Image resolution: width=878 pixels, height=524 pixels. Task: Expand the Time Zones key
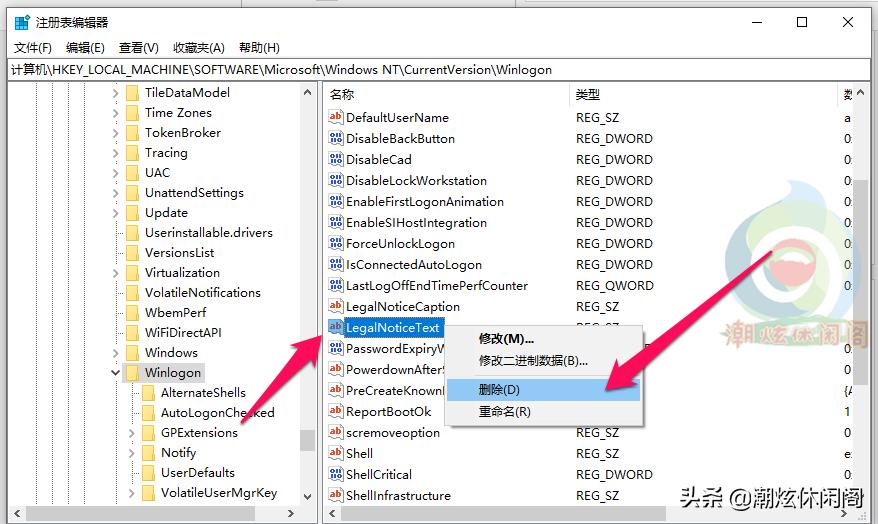[116, 113]
